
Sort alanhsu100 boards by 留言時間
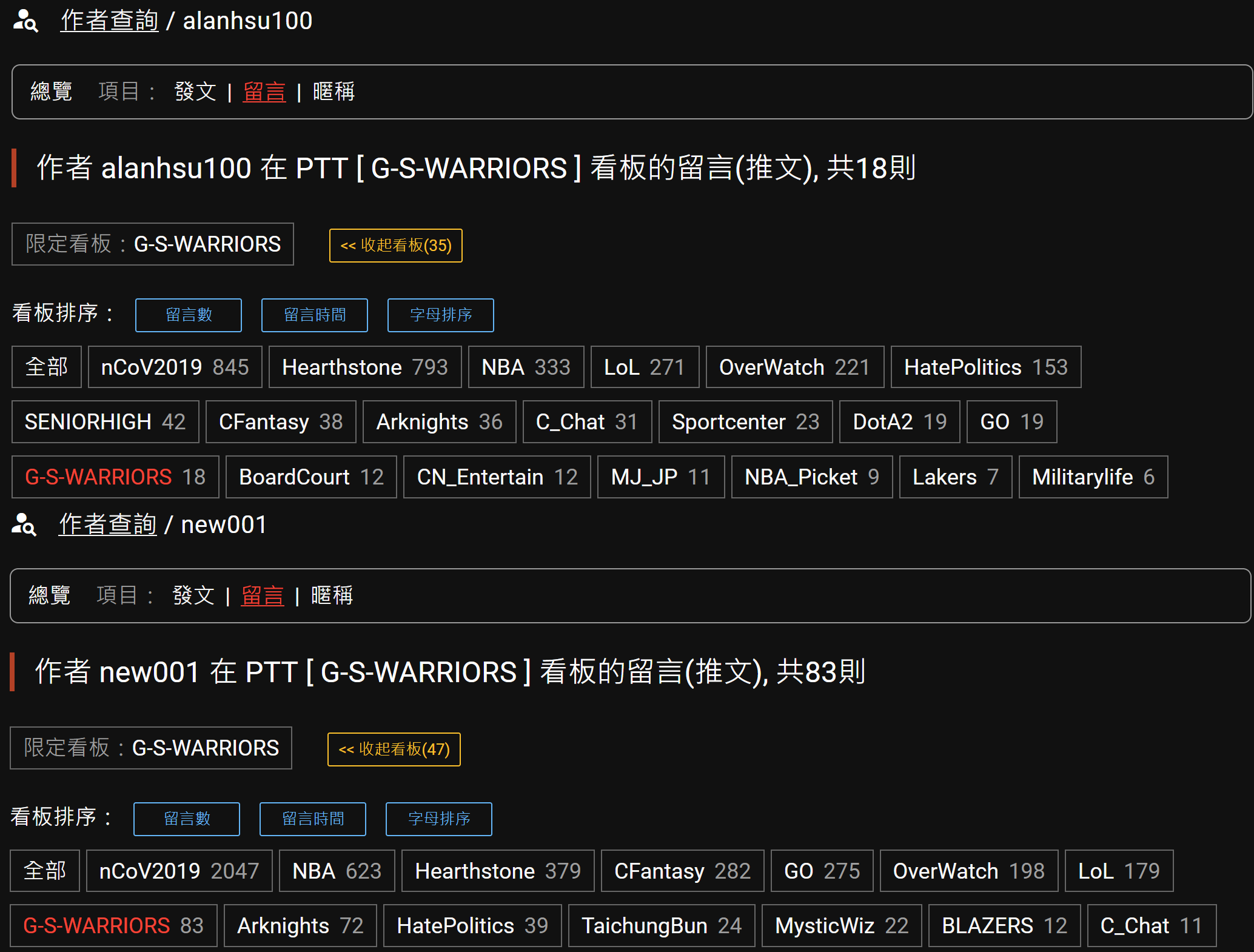point(315,315)
